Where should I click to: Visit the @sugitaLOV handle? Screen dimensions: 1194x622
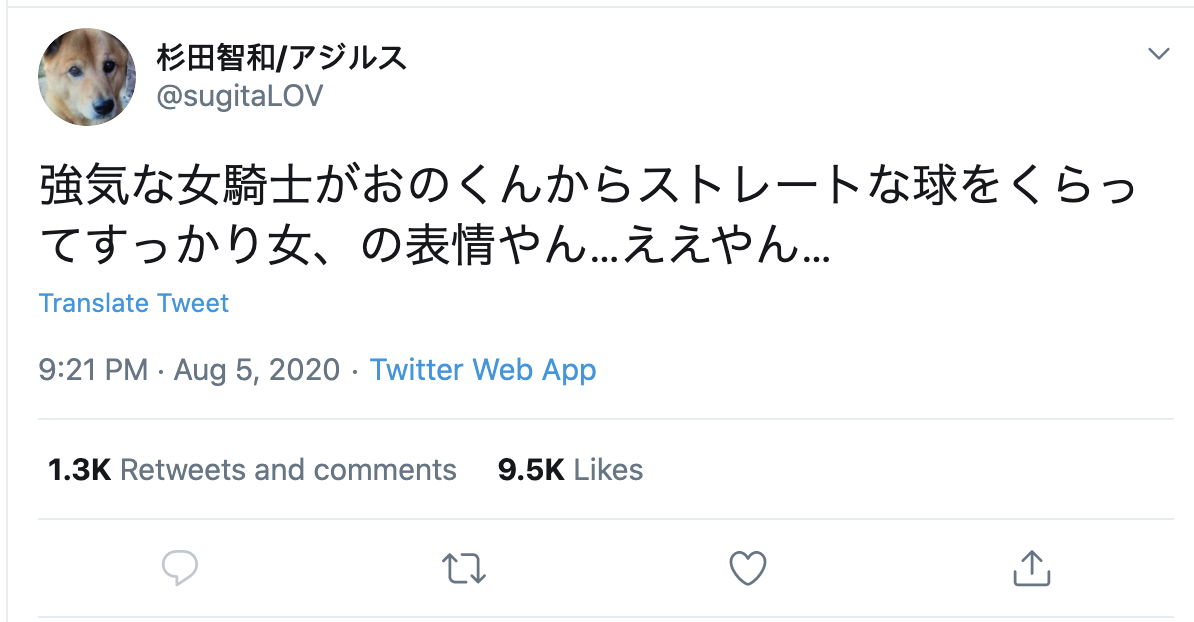pos(239,96)
